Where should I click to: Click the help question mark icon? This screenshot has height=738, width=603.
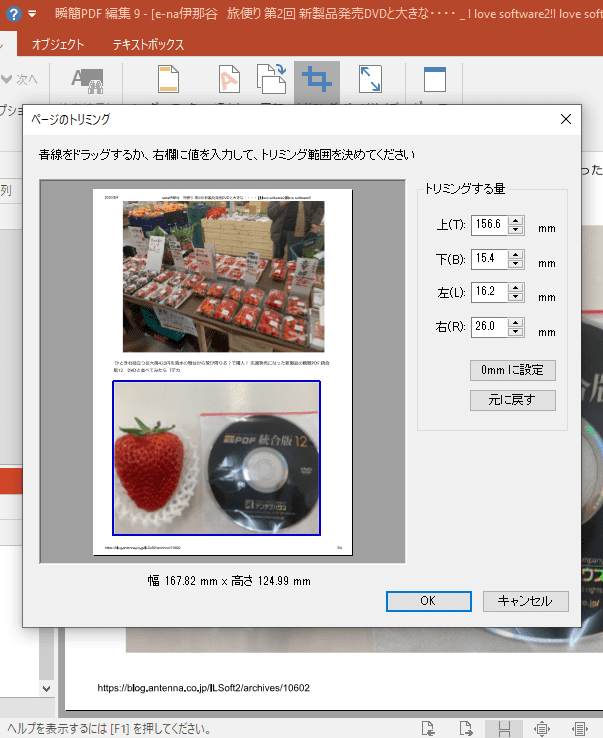pos(13,14)
